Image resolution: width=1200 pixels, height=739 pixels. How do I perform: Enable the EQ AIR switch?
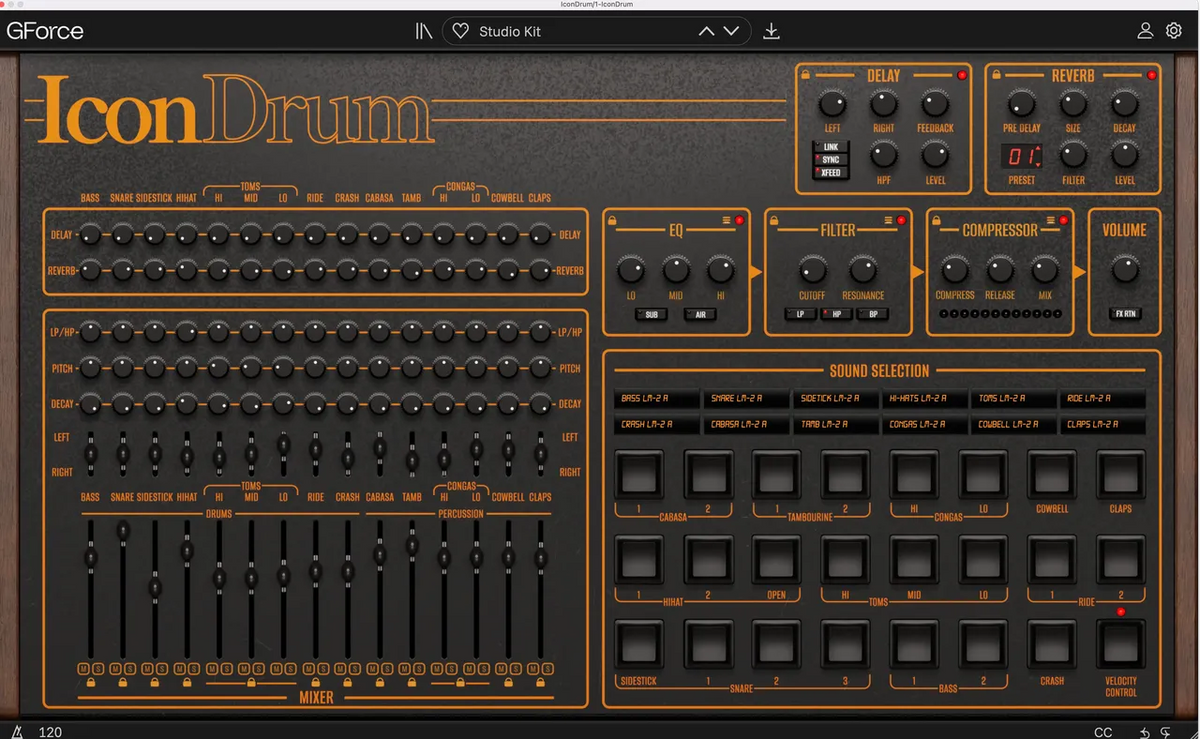[700, 314]
